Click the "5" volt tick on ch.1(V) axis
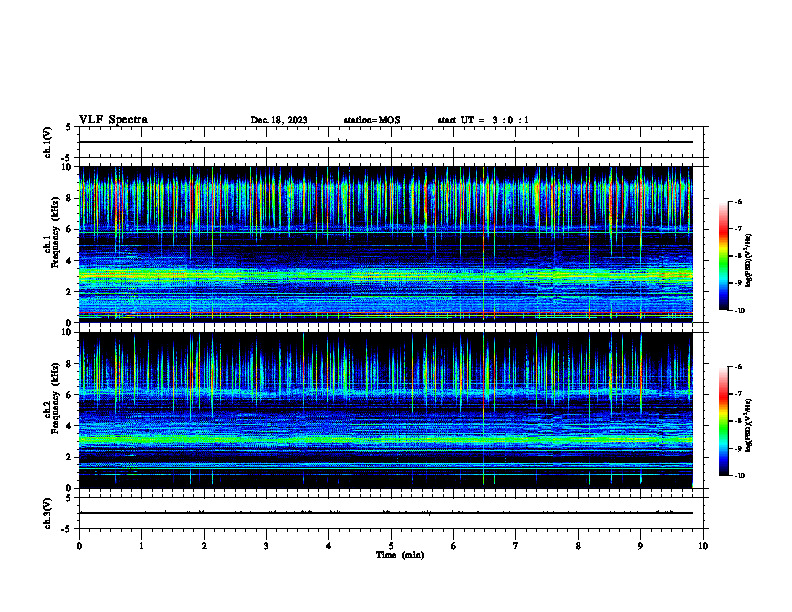 point(69,128)
